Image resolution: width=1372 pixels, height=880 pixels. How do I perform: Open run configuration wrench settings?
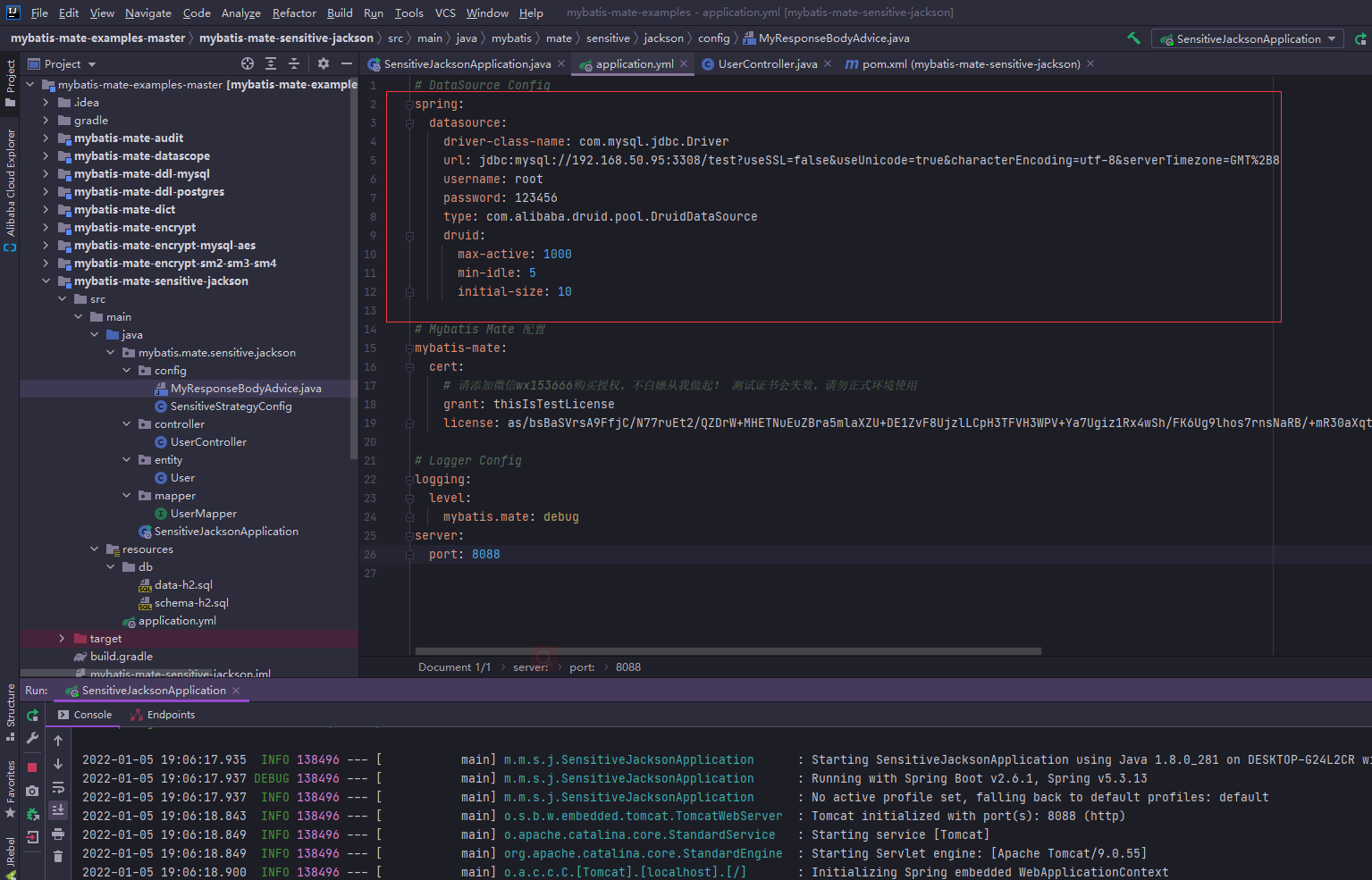coord(32,738)
